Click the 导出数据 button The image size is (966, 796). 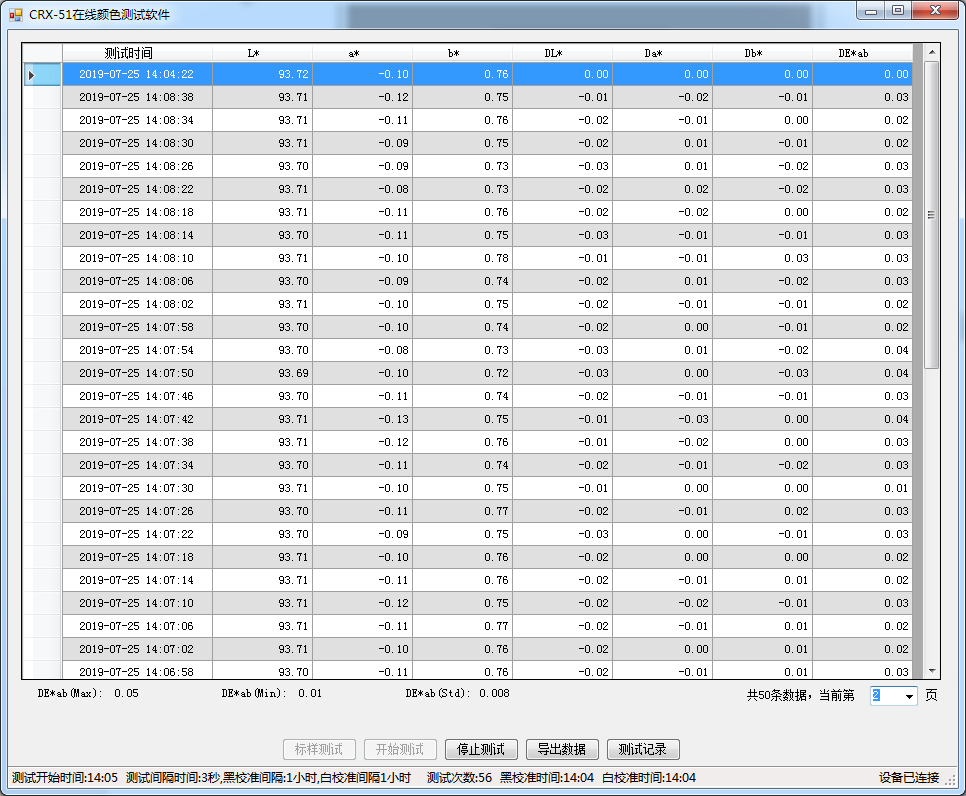point(562,749)
